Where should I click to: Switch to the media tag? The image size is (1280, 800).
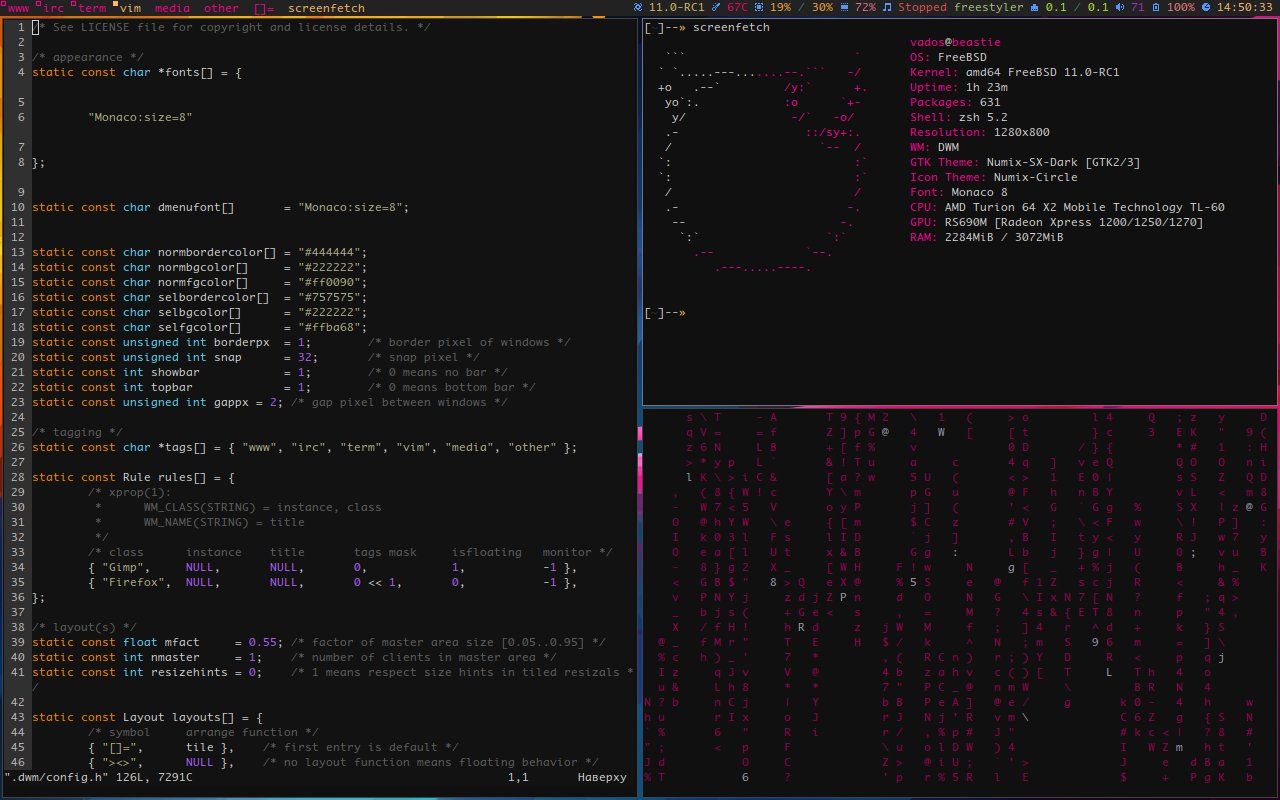pos(172,7)
